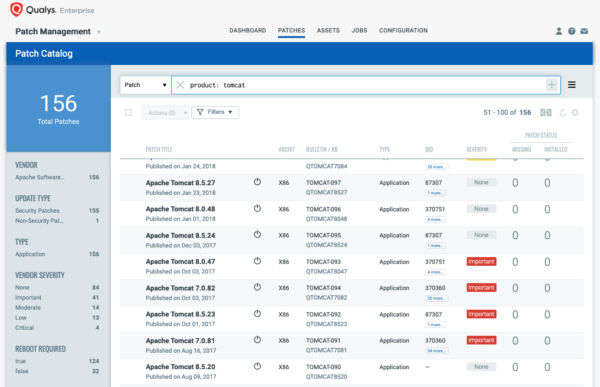Go to the Dashboard tab
This screenshot has height=387, width=600.
click(x=248, y=30)
